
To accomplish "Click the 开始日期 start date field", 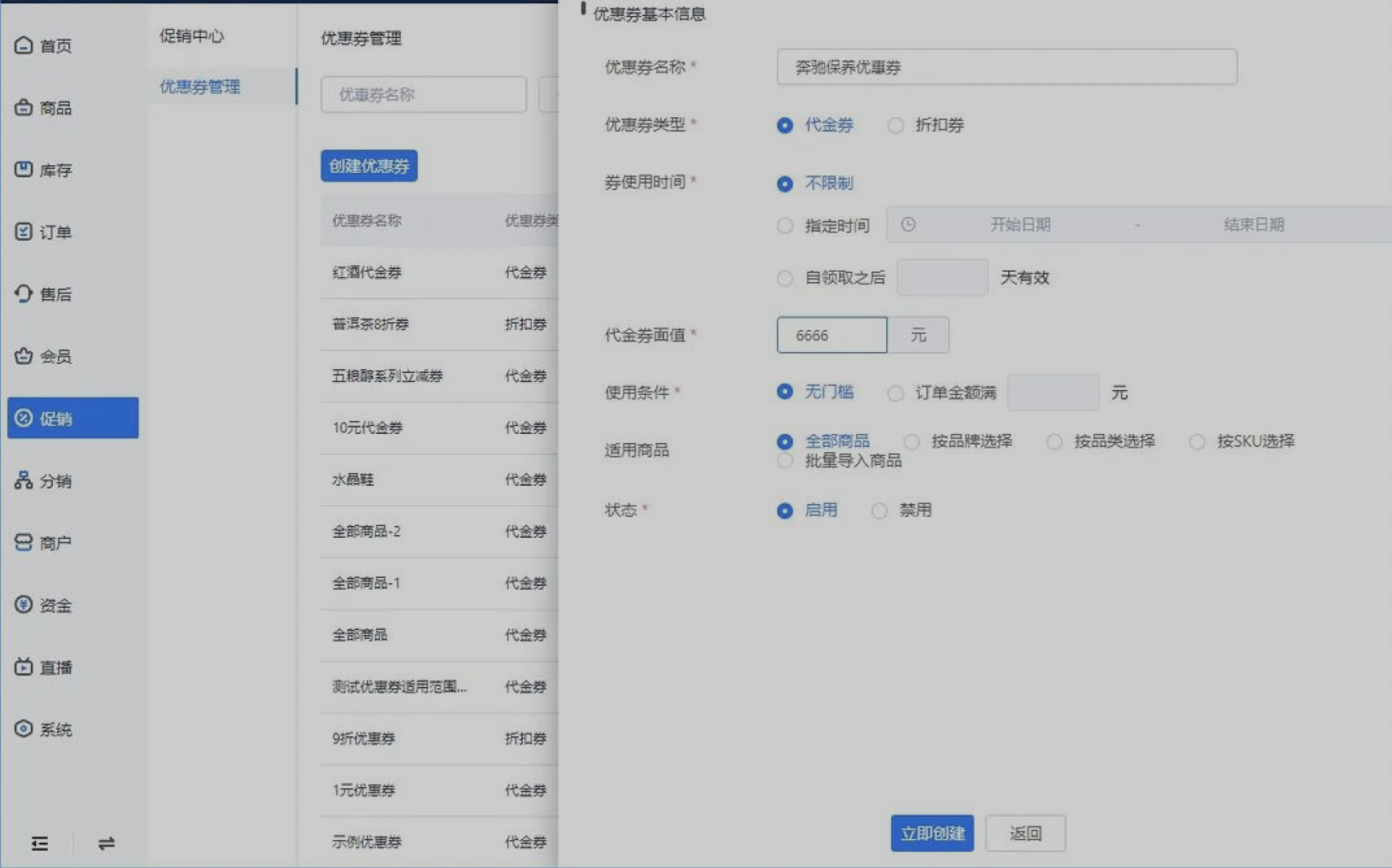I will click(x=1020, y=224).
